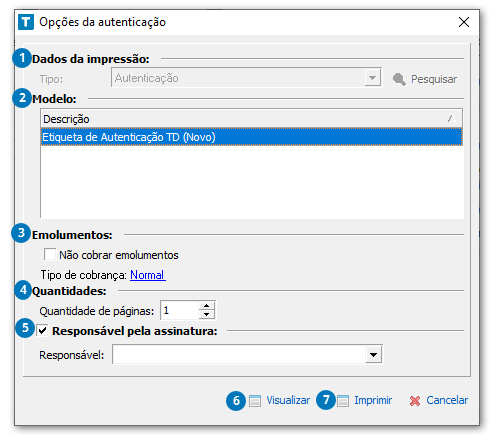Click the Pesquisar magnifier icon
This screenshot has width=493, height=439.
point(399,80)
